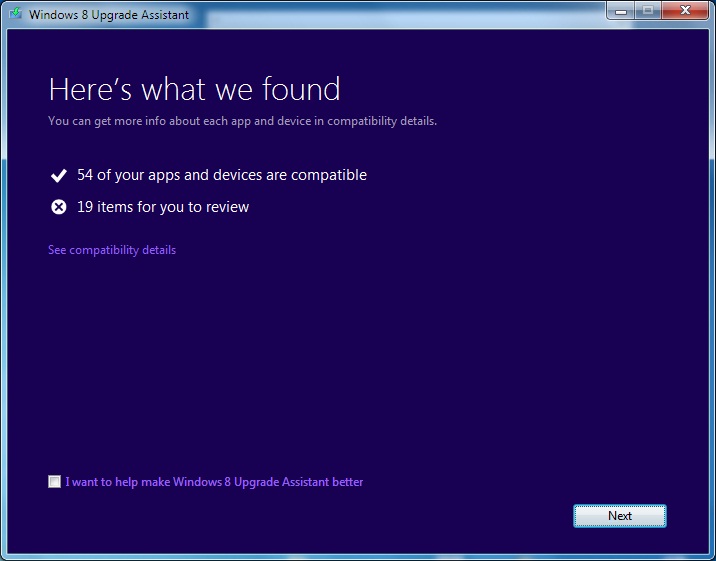Viewport: 716px width, 561px height.
Task: Select the '54 of your apps and devices are compatible' text
Action: pyautogui.click(x=222, y=175)
